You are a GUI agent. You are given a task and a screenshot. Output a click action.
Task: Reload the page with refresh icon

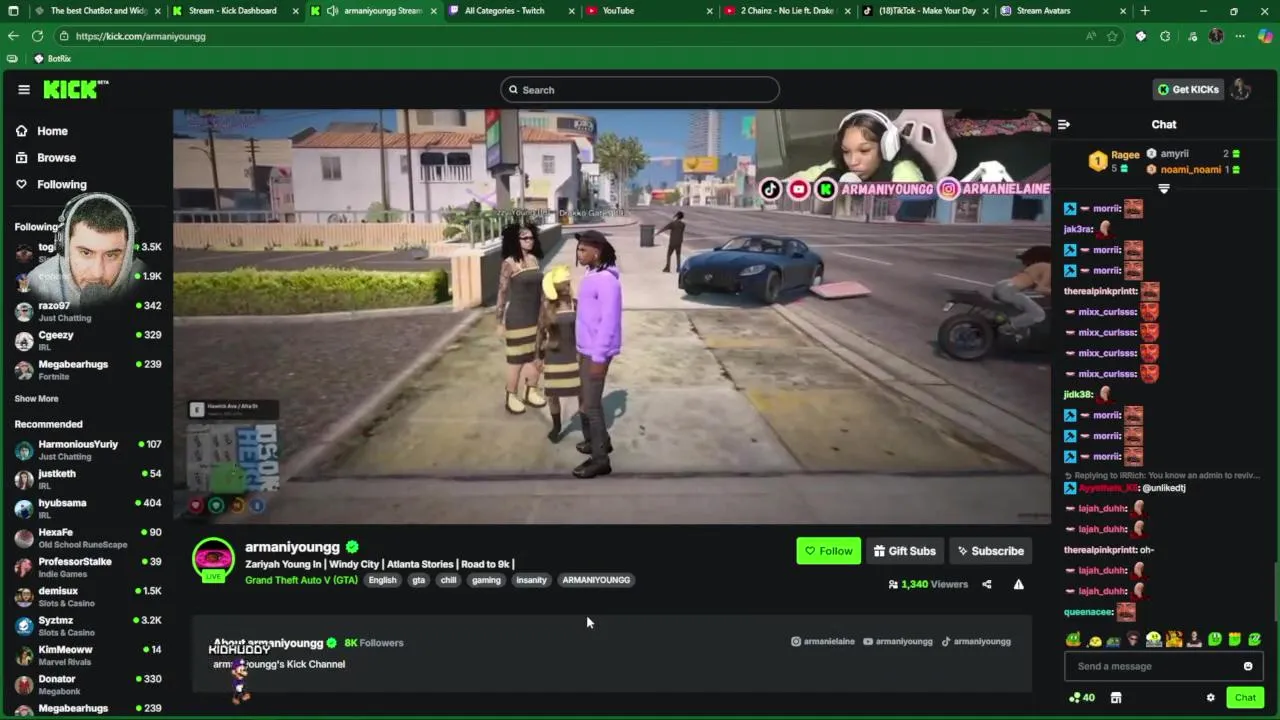click(x=37, y=36)
